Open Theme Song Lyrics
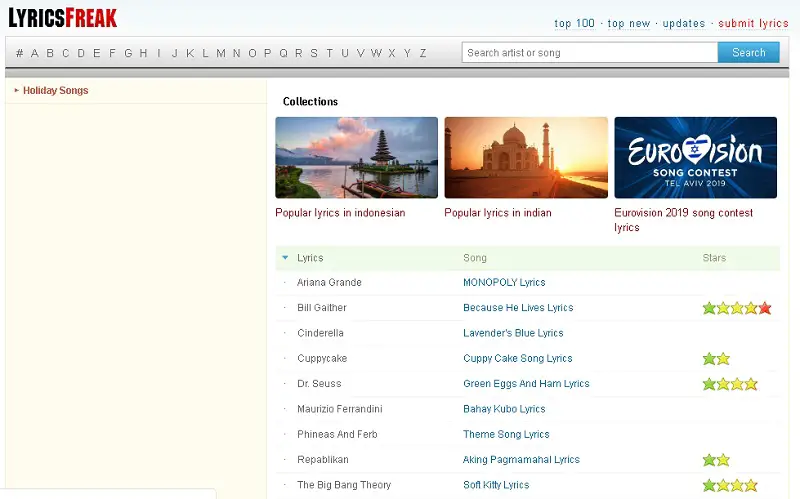Image resolution: width=800 pixels, height=499 pixels. point(506,435)
